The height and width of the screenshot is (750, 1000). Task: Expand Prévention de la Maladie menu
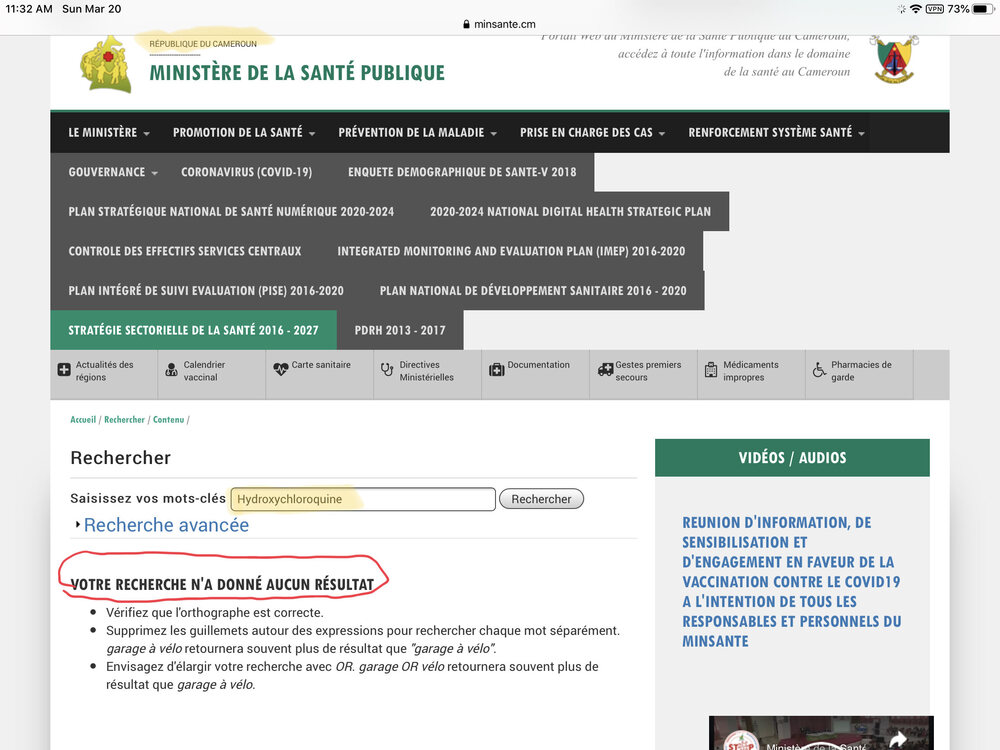[418, 133]
